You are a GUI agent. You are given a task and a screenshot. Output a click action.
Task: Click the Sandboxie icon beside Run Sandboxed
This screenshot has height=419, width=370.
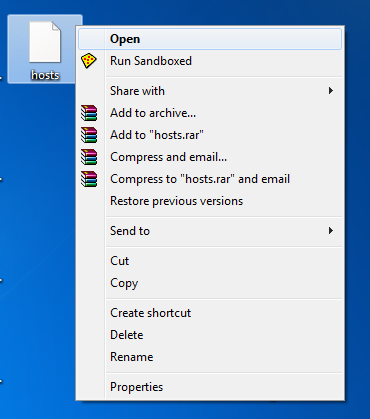[x=89, y=61]
